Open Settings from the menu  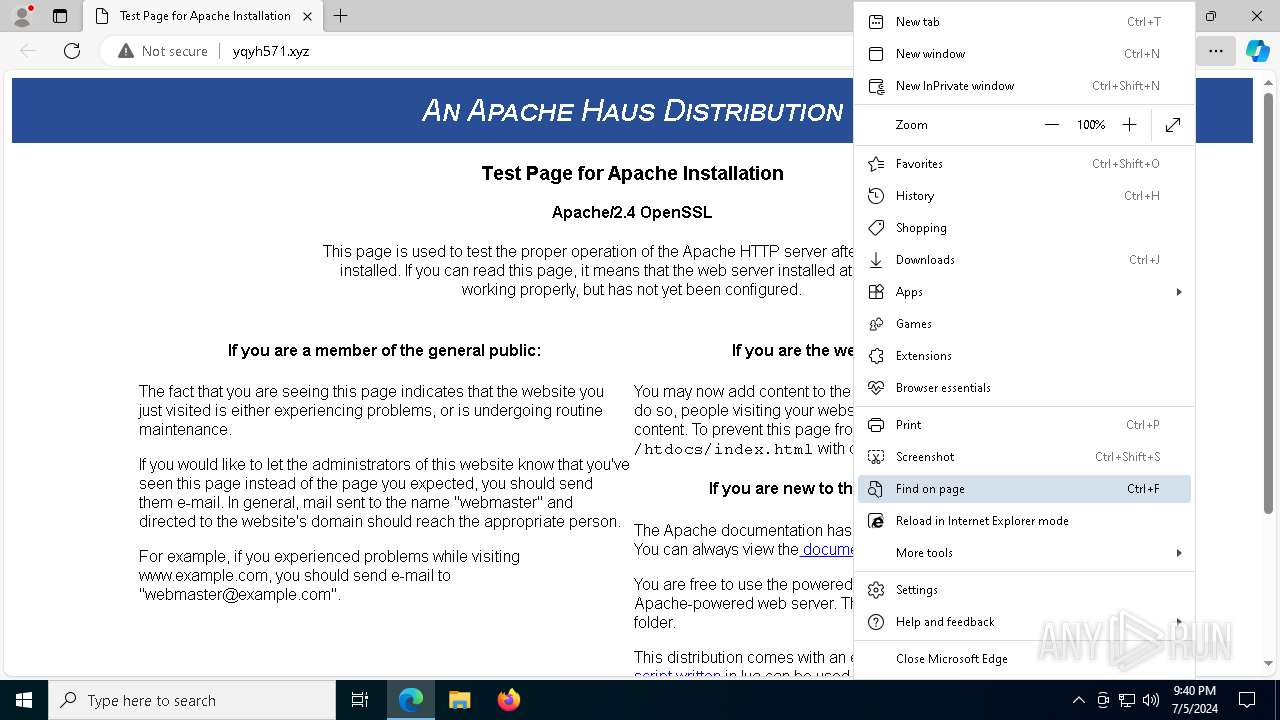tap(1024, 589)
